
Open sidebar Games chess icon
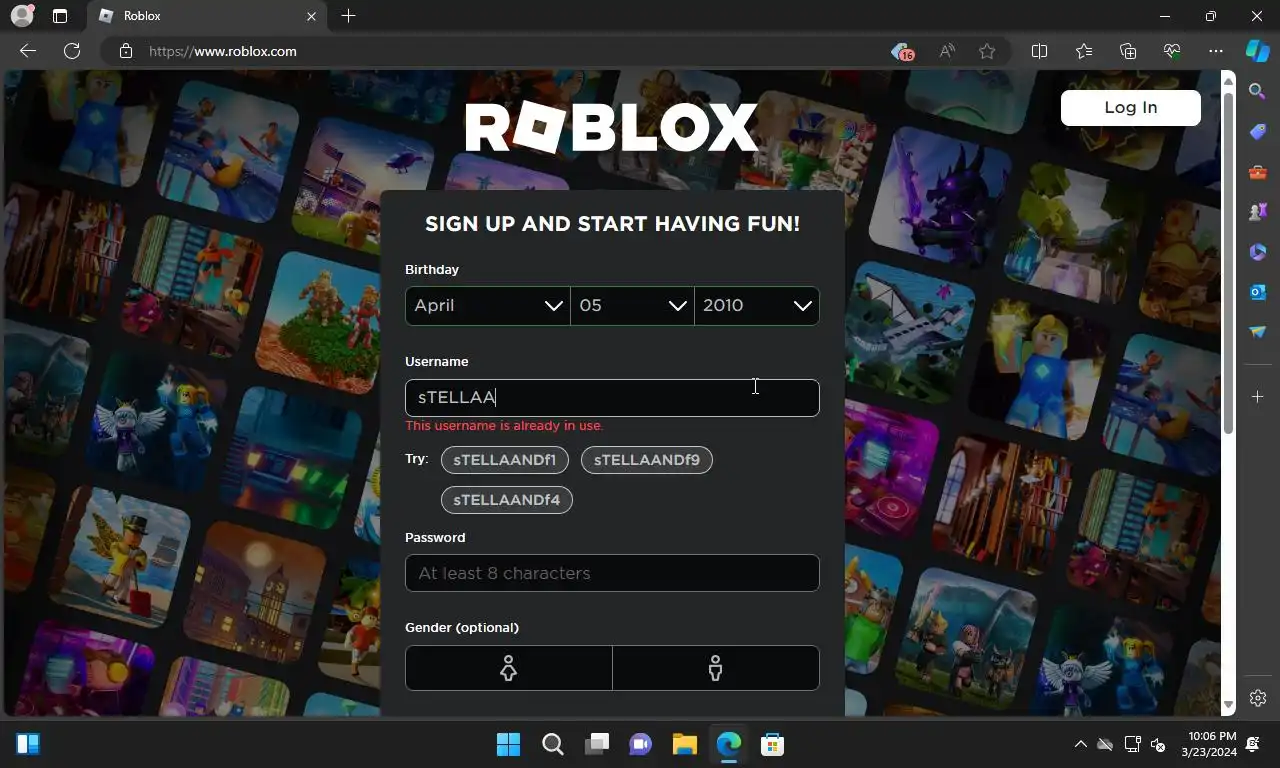[x=1258, y=212]
